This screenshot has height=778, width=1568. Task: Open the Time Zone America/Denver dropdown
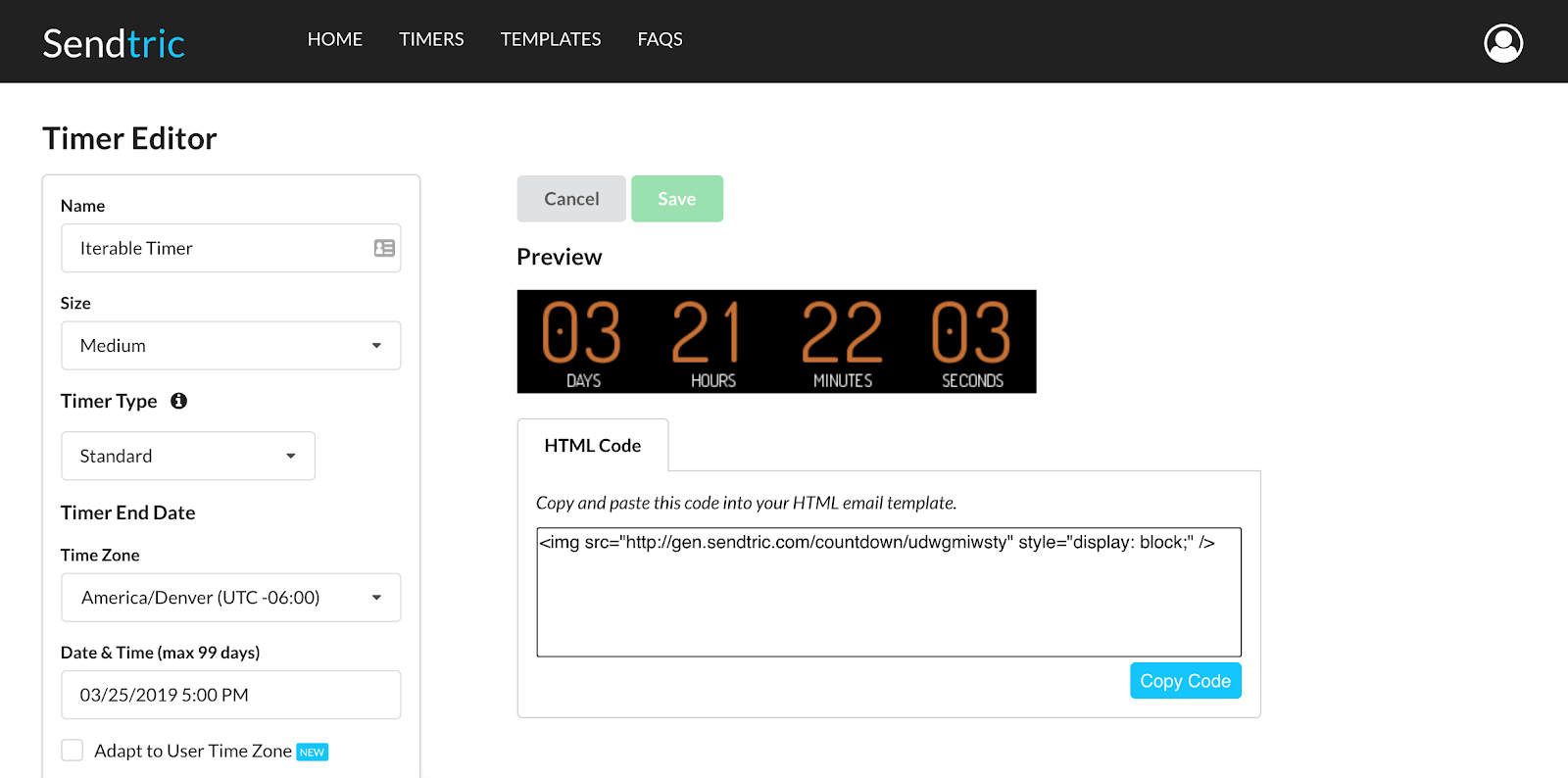(x=231, y=598)
